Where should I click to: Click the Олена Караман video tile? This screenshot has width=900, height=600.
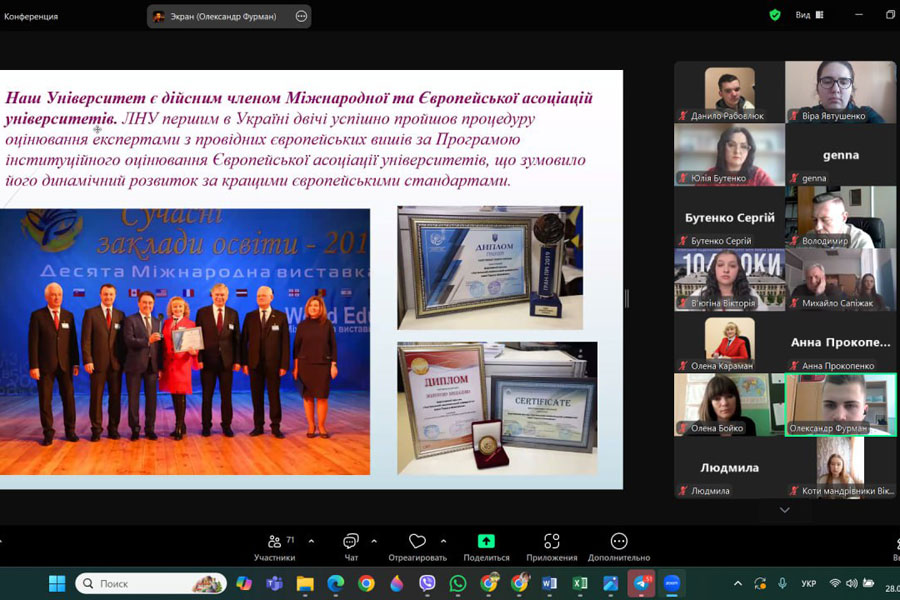(728, 342)
